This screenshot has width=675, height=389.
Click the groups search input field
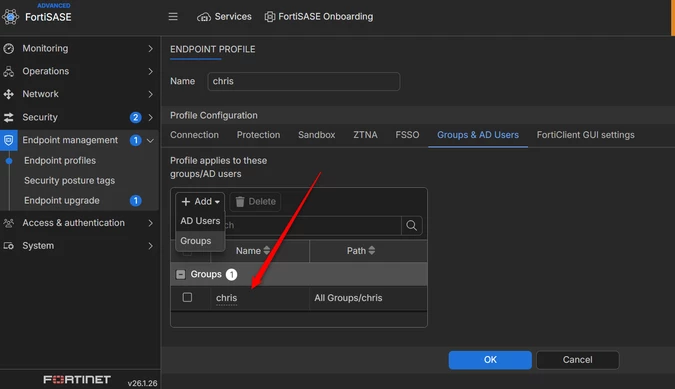(x=313, y=225)
